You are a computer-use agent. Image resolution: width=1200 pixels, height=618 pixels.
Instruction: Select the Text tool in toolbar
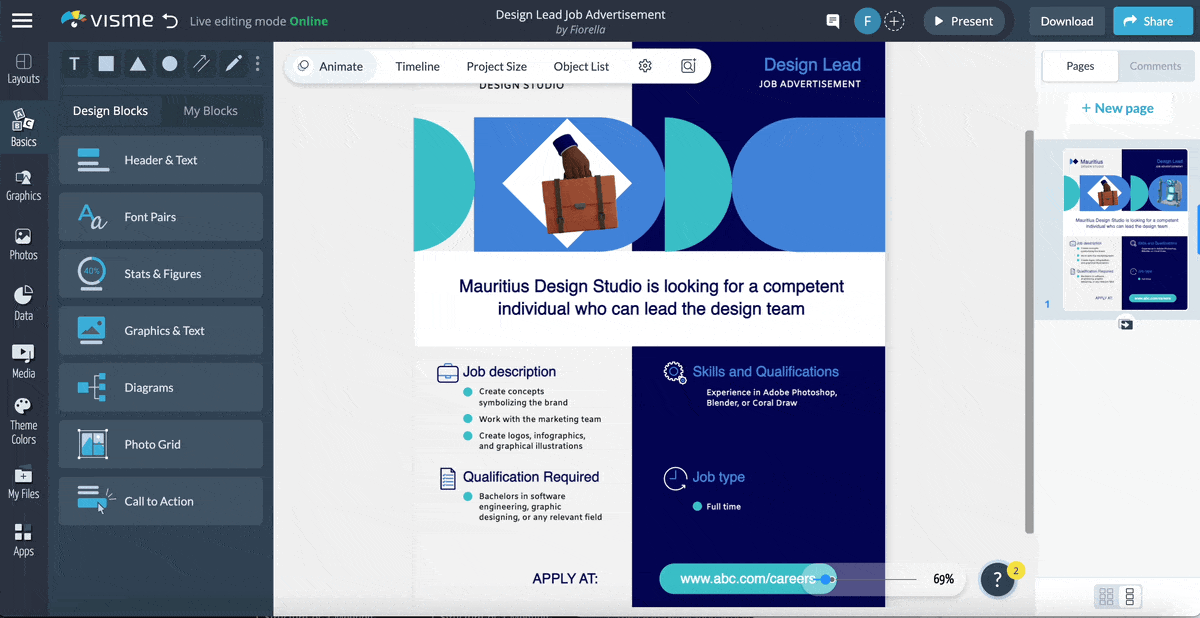[74, 64]
